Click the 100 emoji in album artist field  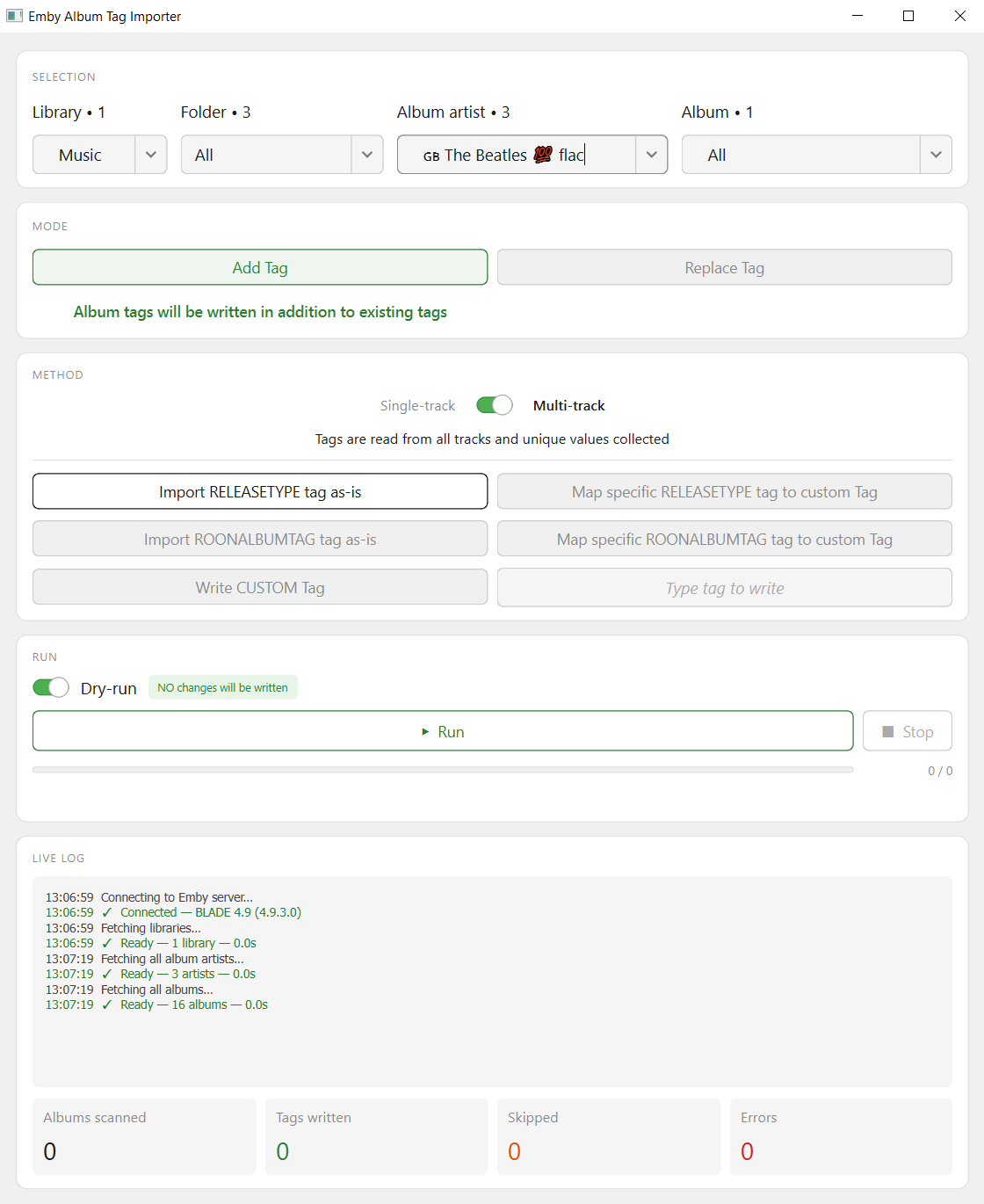click(x=543, y=155)
